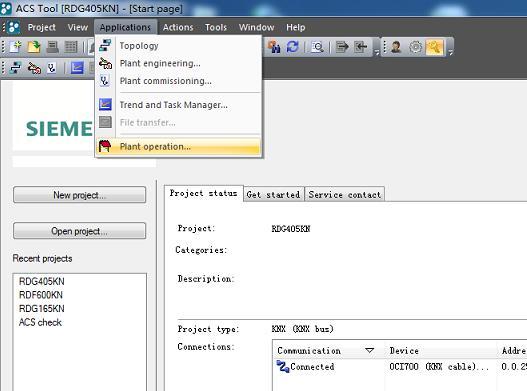Image resolution: width=527 pixels, height=391 pixels.
Task: Click the Open project... button
Action: pyautogui.click(x=80, y=231)
